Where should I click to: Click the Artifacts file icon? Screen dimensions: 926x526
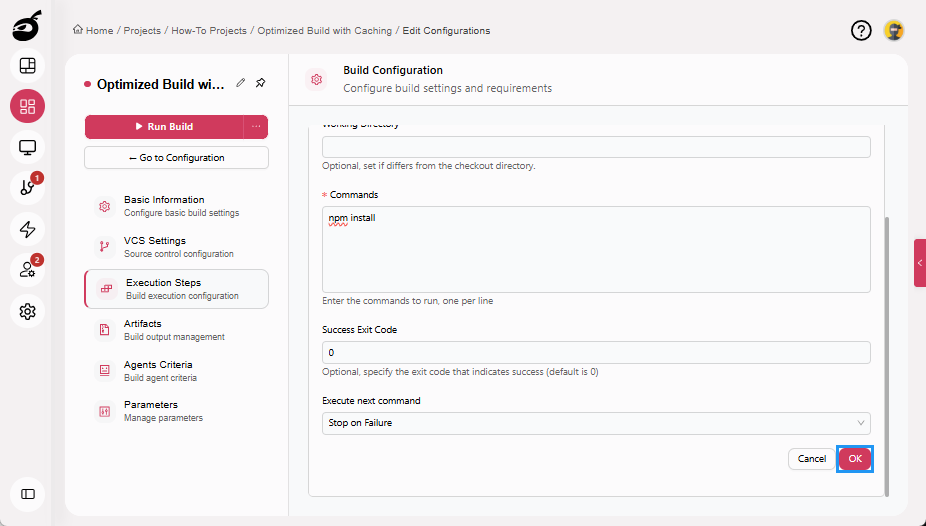click(x=105, y=329)
